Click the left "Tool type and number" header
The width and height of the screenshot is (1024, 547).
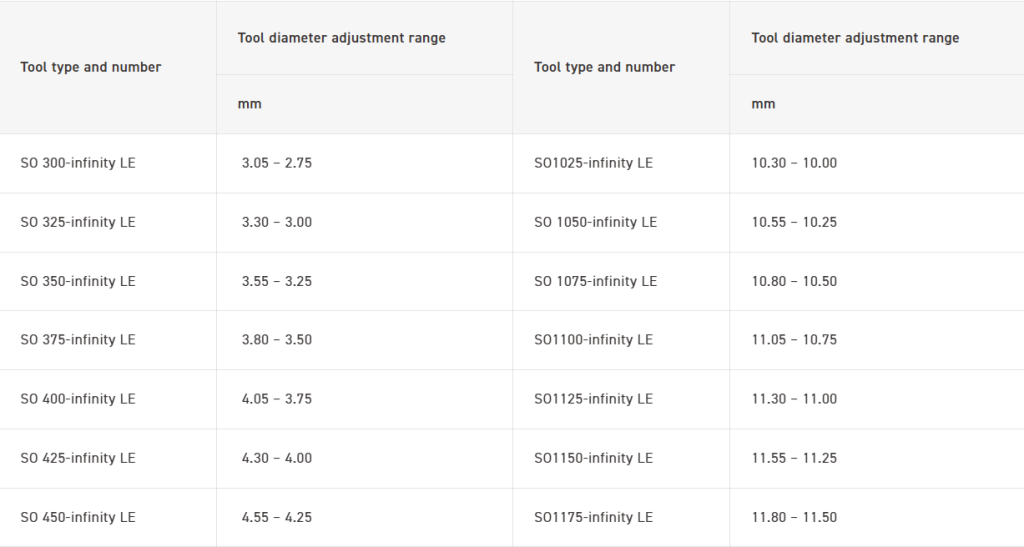pyautogui.click(x=91, y=67)
